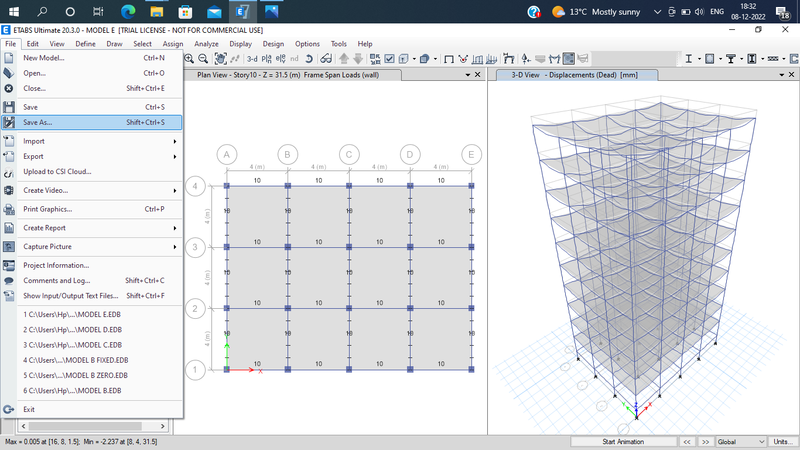
Task: Expand the Create Video submenu
Action: [175, 190]
